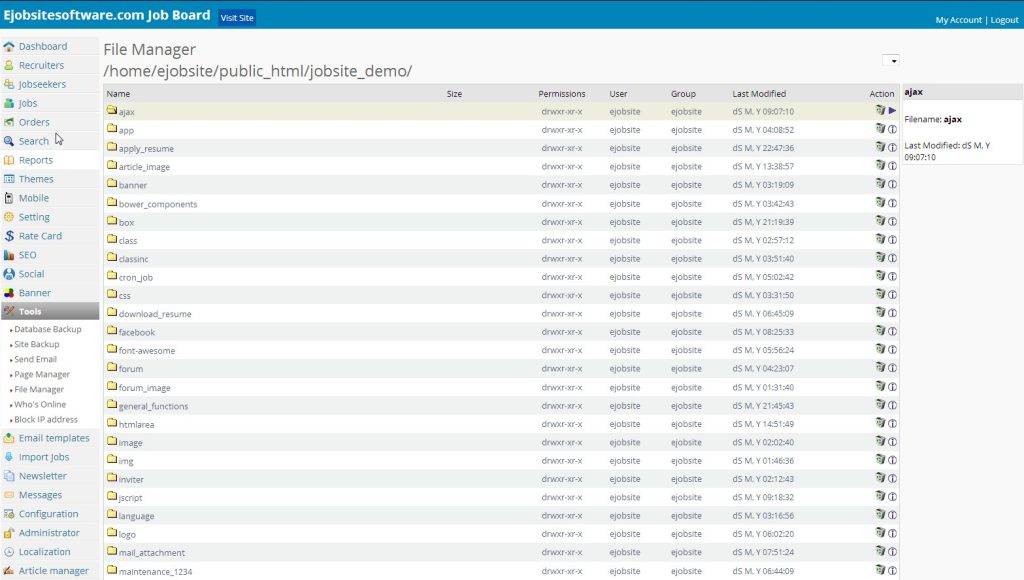Open Search from the sidebar

tap(33, 141)
